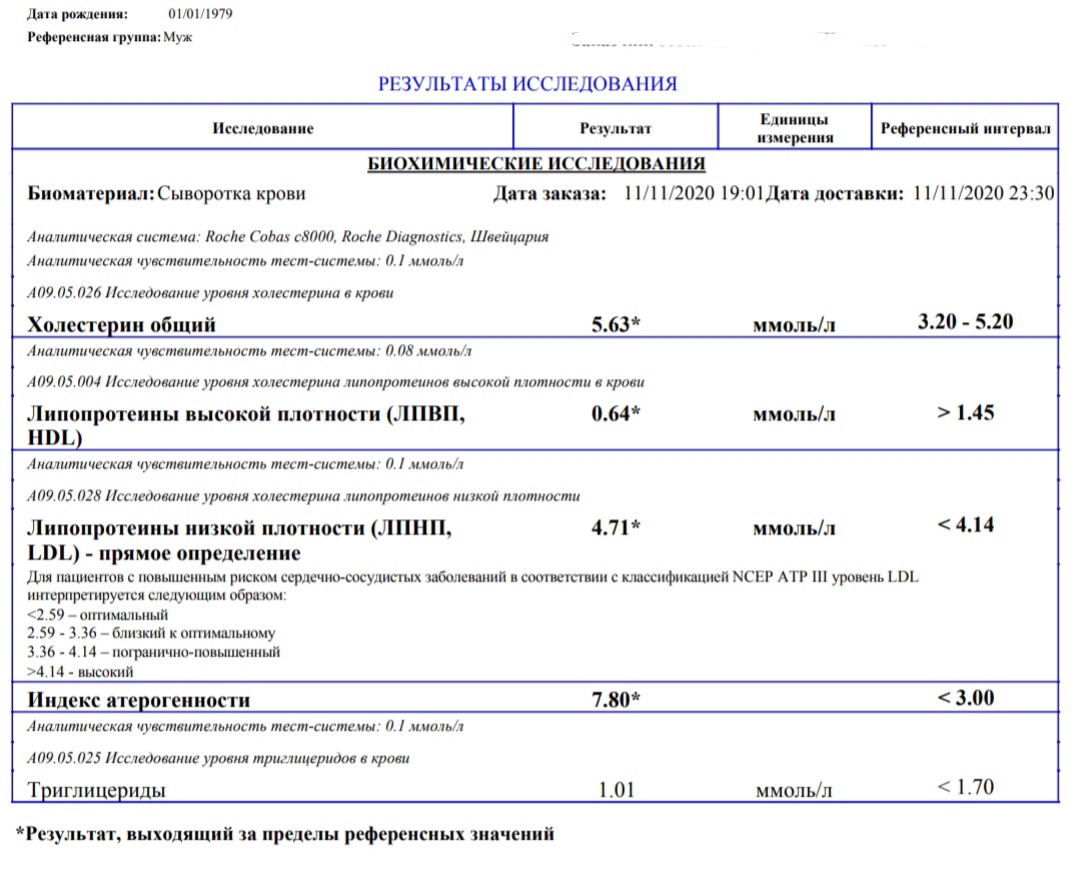The height and width of the screenshot is (871, 1080).
Task: Click the reference interval 3.20 - 5.20
Action: coord(966,322)
